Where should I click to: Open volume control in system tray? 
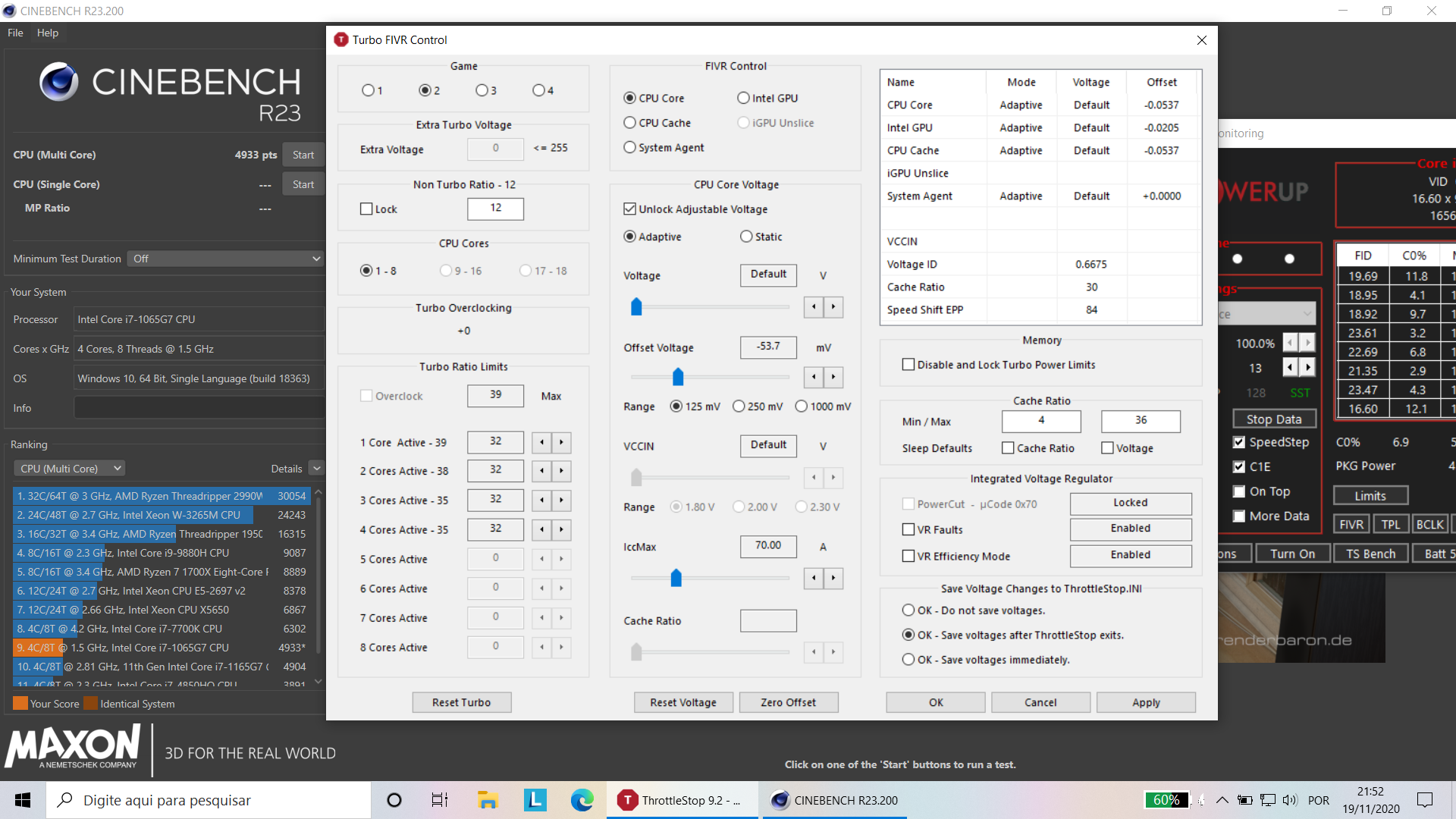(1290, 800)
